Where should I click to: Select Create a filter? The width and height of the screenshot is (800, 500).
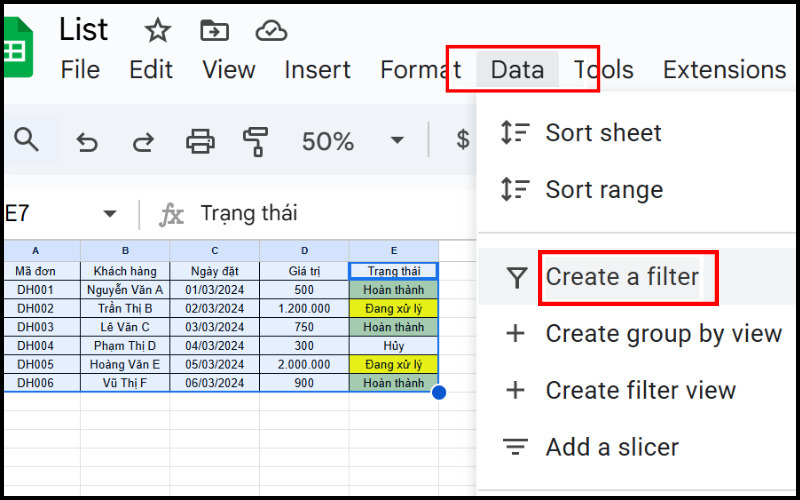tap(622, 277)
